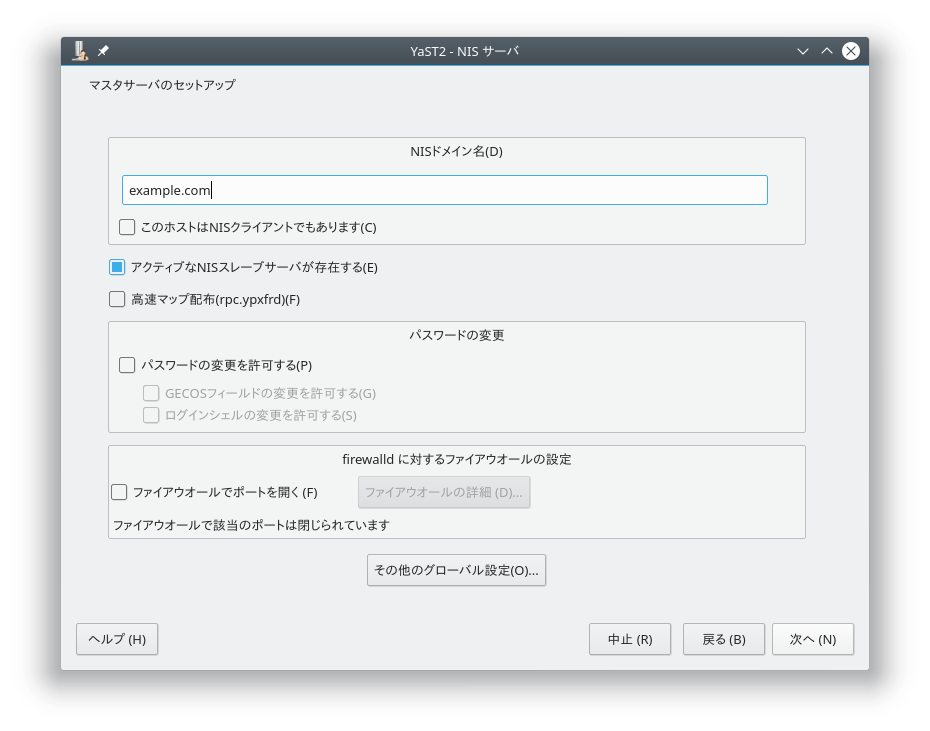Close the YaST2 NIS server window
Image resolution: width=930 pixels, height=731 pixels.
tap(850, 51)
